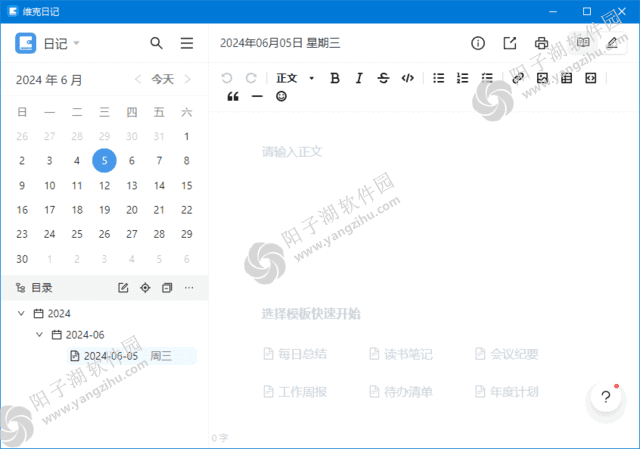
Task: Click the 目录 panel title
Action: [42, 288]
